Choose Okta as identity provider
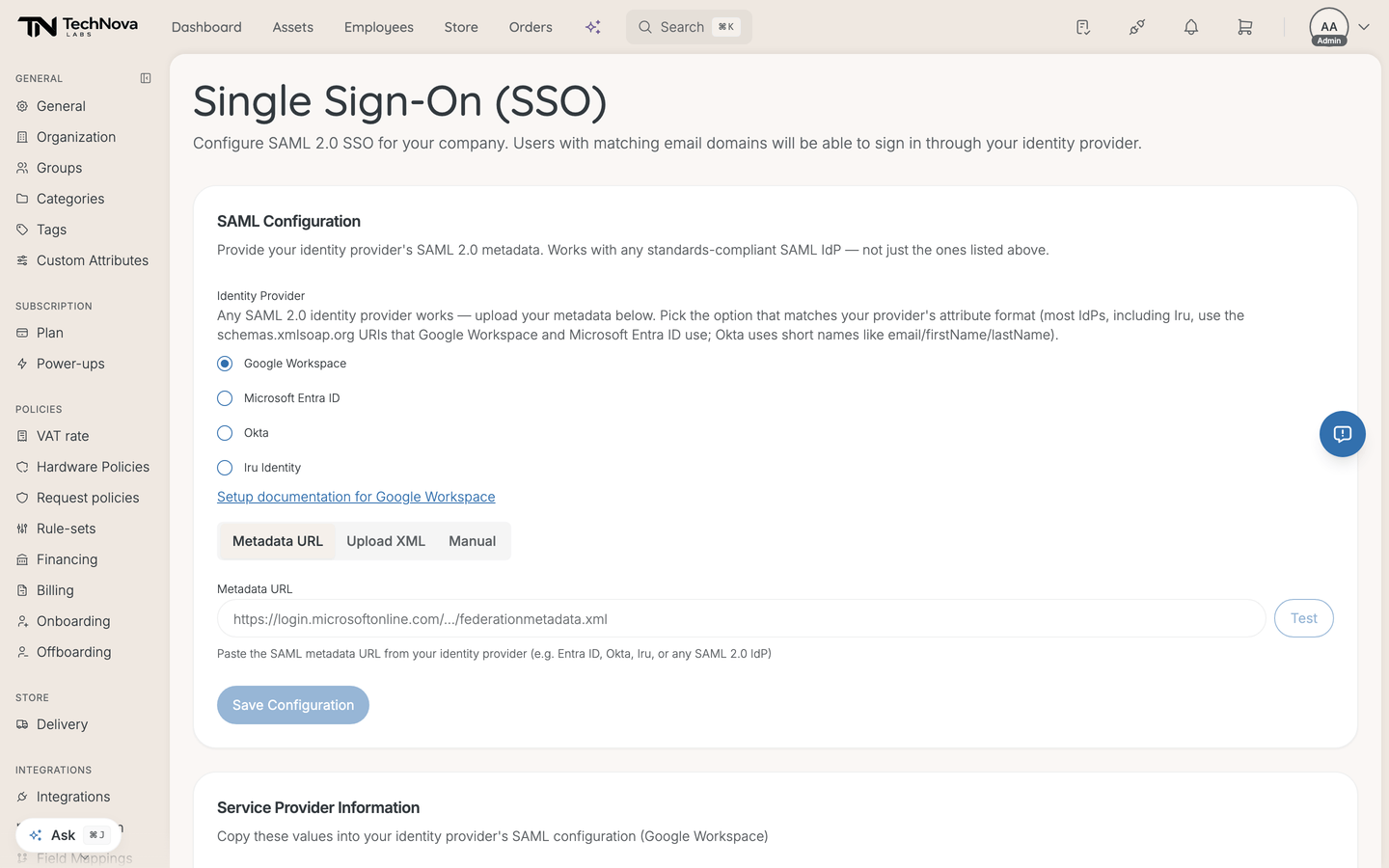Screen dimensions: 1389x868 point(225,433)
